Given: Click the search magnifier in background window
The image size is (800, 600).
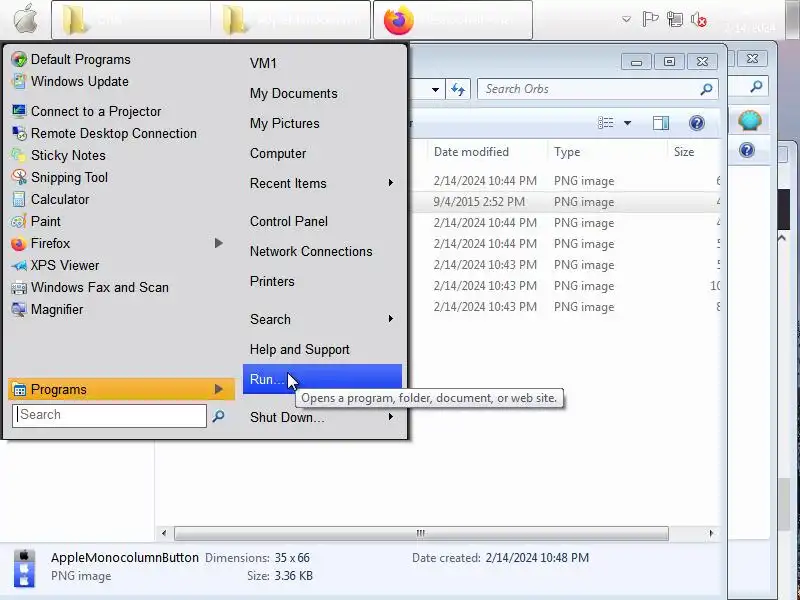Looking at the screenshot, I should click(756, 86).
